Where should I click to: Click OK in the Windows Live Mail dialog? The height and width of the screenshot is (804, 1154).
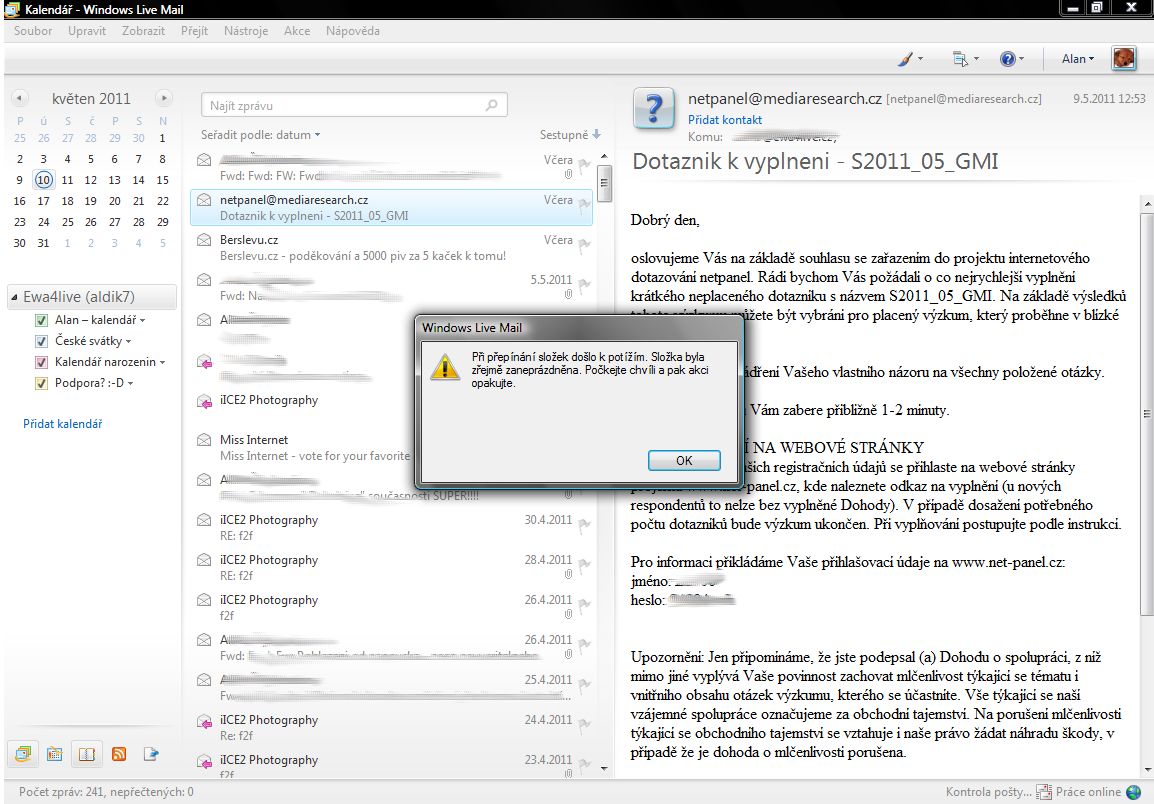684,460
